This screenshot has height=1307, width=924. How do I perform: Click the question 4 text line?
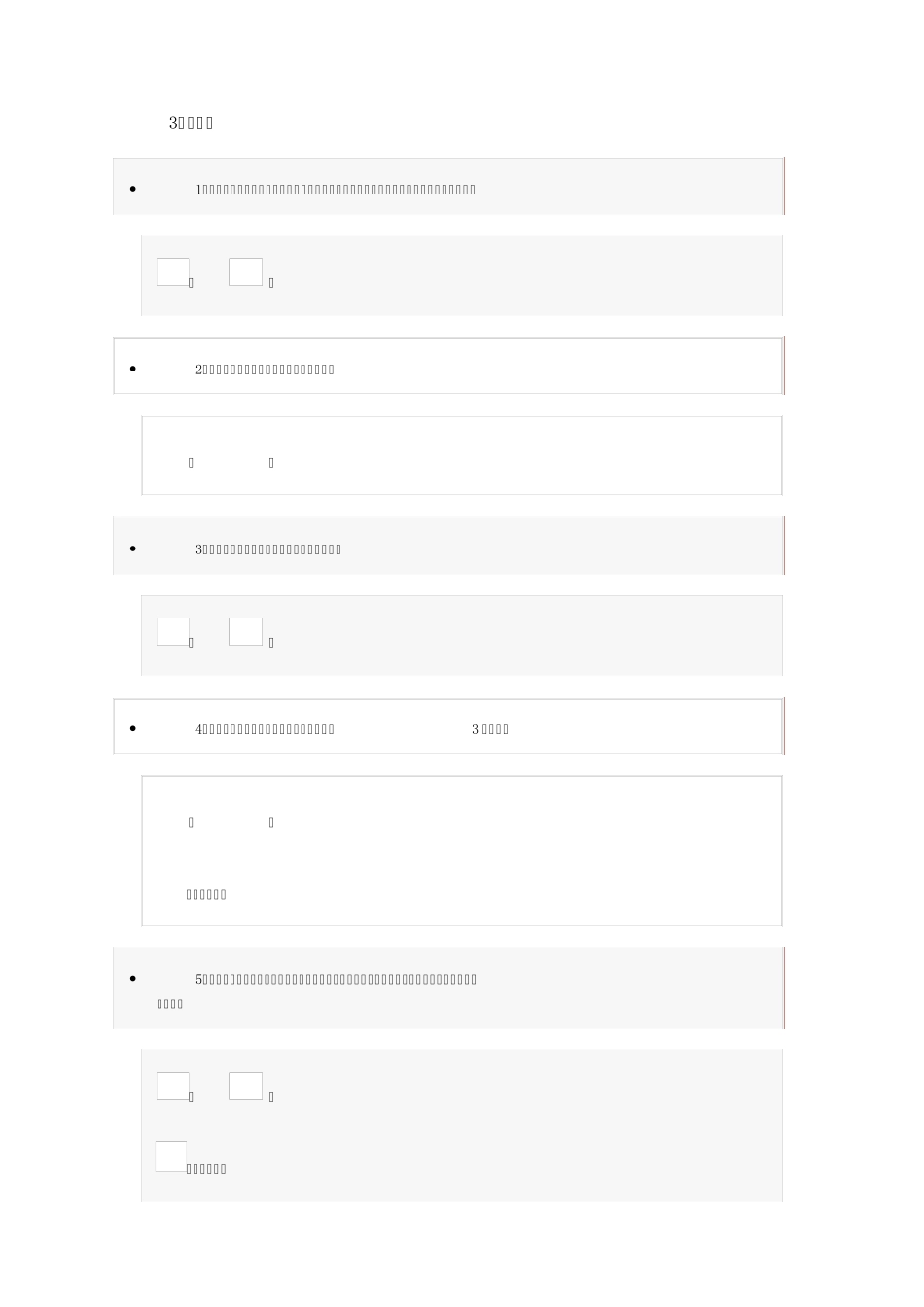(x=266, y=729)
